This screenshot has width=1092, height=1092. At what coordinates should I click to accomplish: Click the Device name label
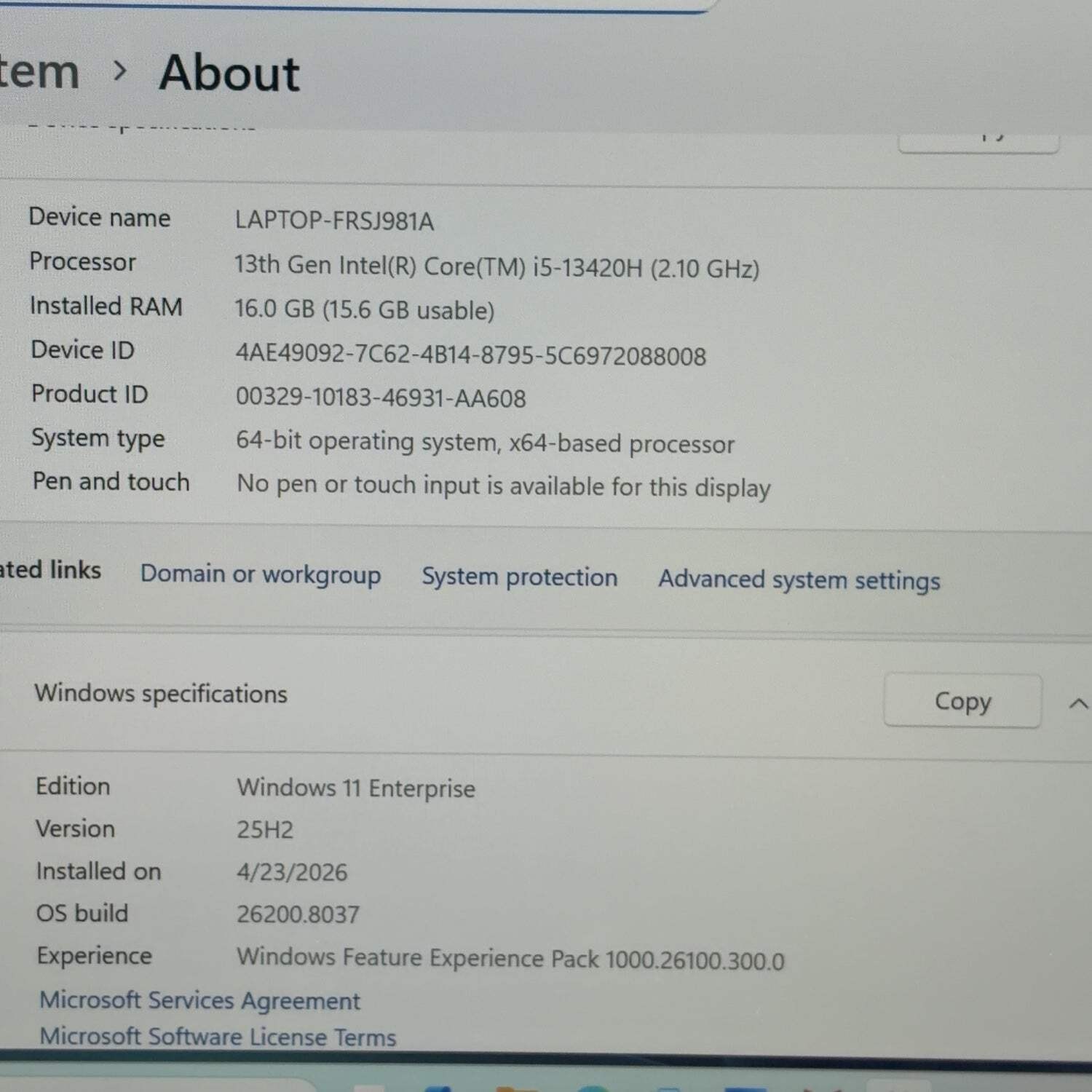coord(100,217)
